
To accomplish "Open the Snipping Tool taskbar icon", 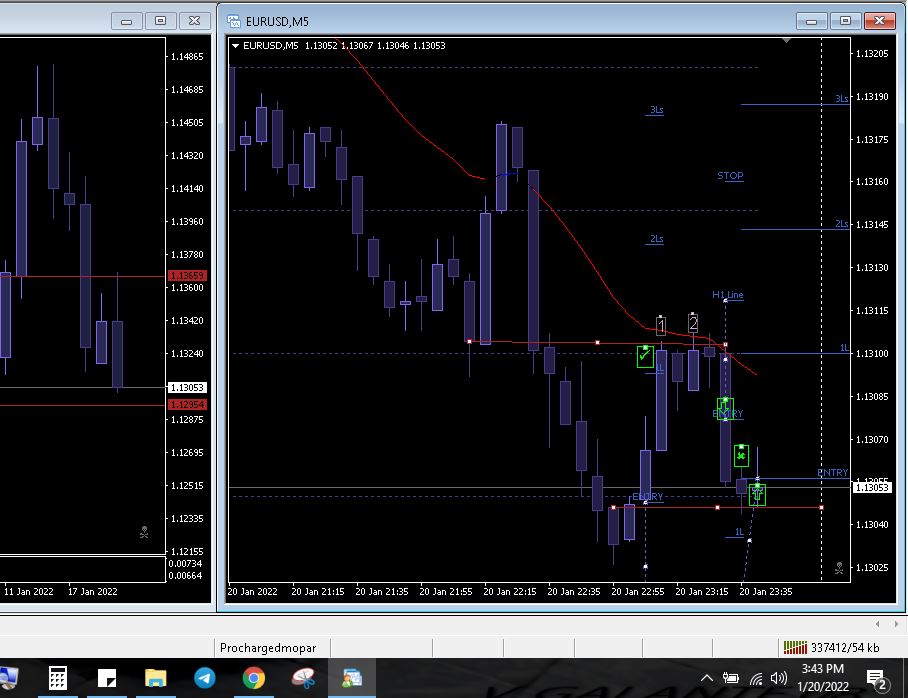I will (x=303, y=678).
